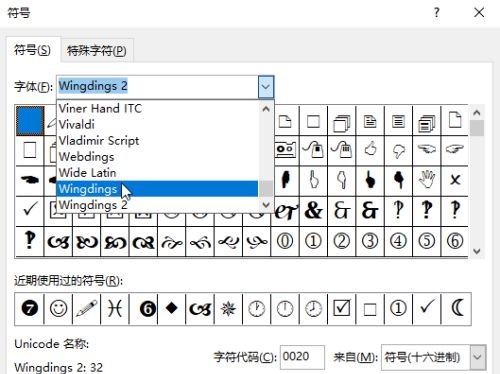Viewport: 500px width, 374px height.
Task: Click the font name field showing Wingdings 2
Action: pyautogui.click(x=157, y=87)
